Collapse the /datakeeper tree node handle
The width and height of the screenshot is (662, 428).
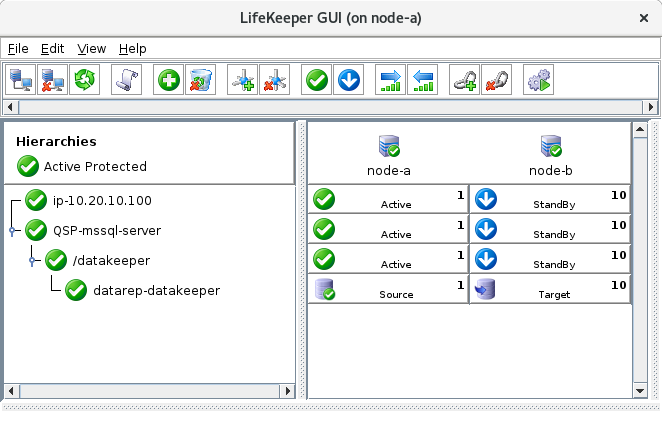tap(32, 261)
